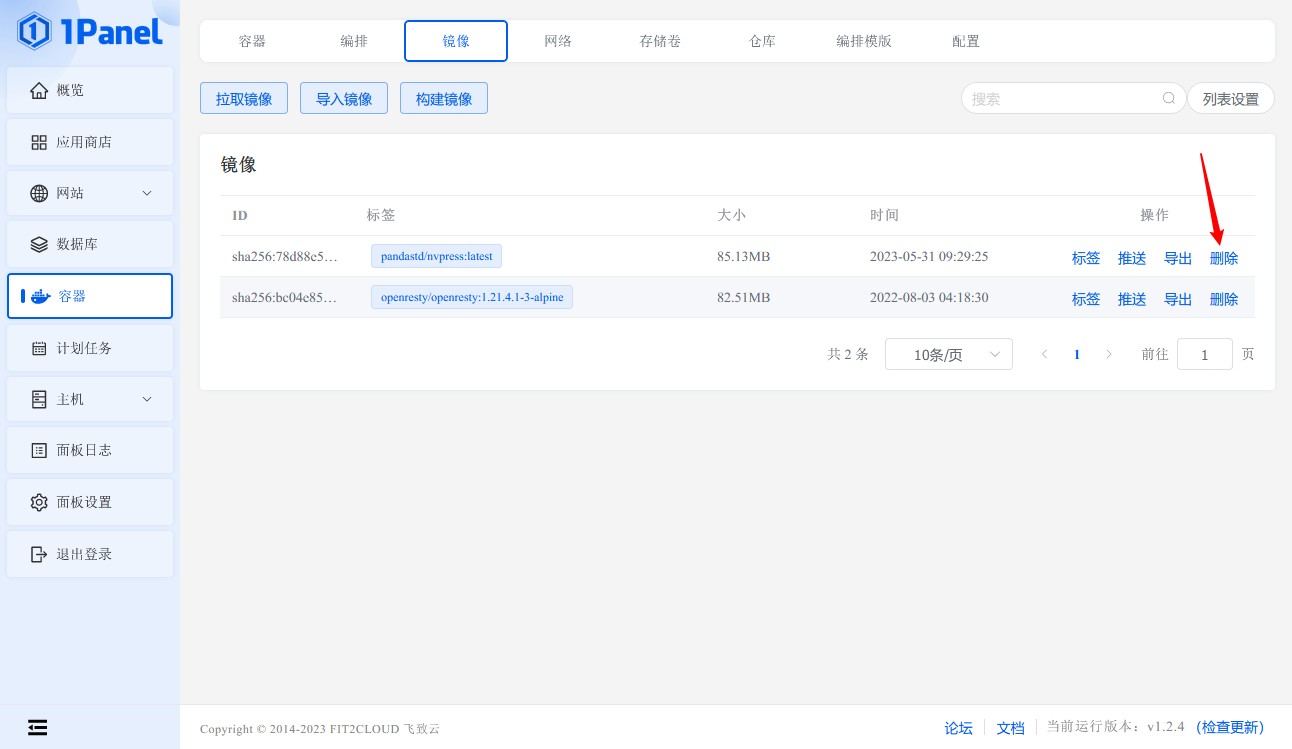Click the 82.51MB size cell

pyautogui.click(x=744, y=298)
